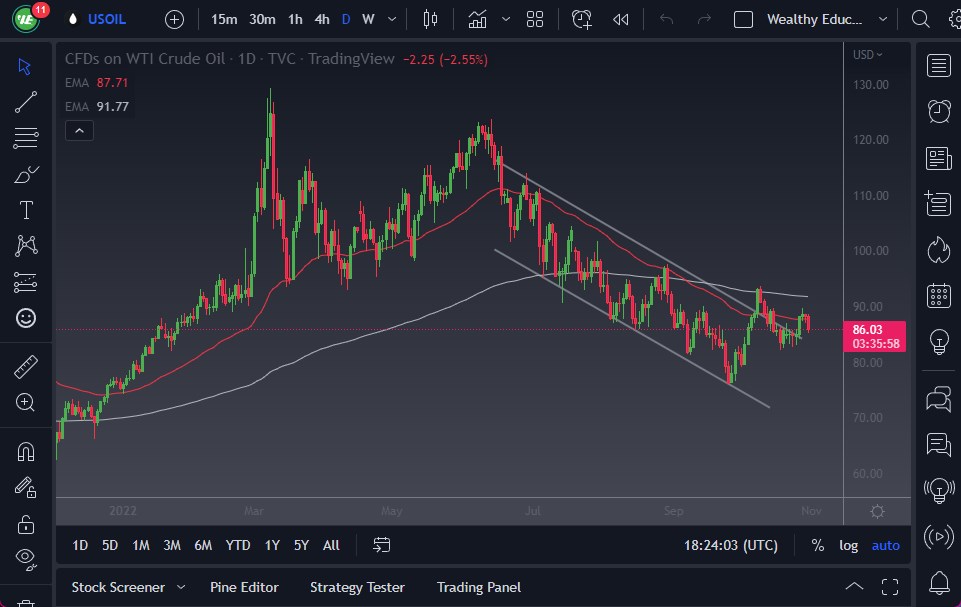Select the Text annotation tool
The image size is (961, 607).
[x=25, y=210]
